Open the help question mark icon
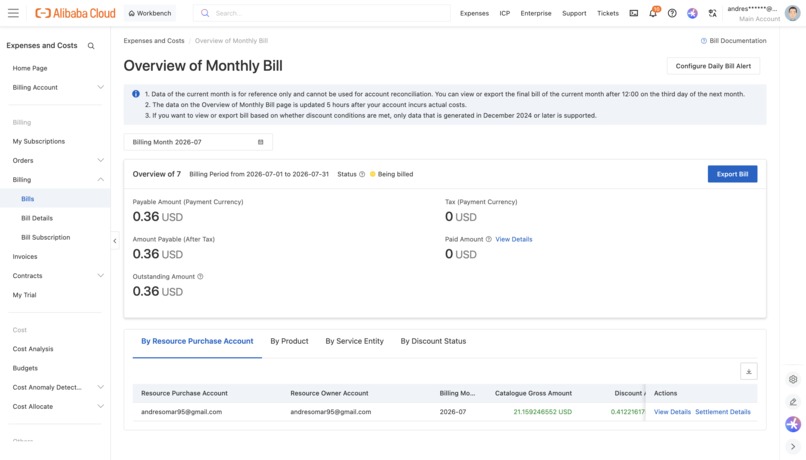This screenshot has height=460, width=806. click(x=672, y=13)
